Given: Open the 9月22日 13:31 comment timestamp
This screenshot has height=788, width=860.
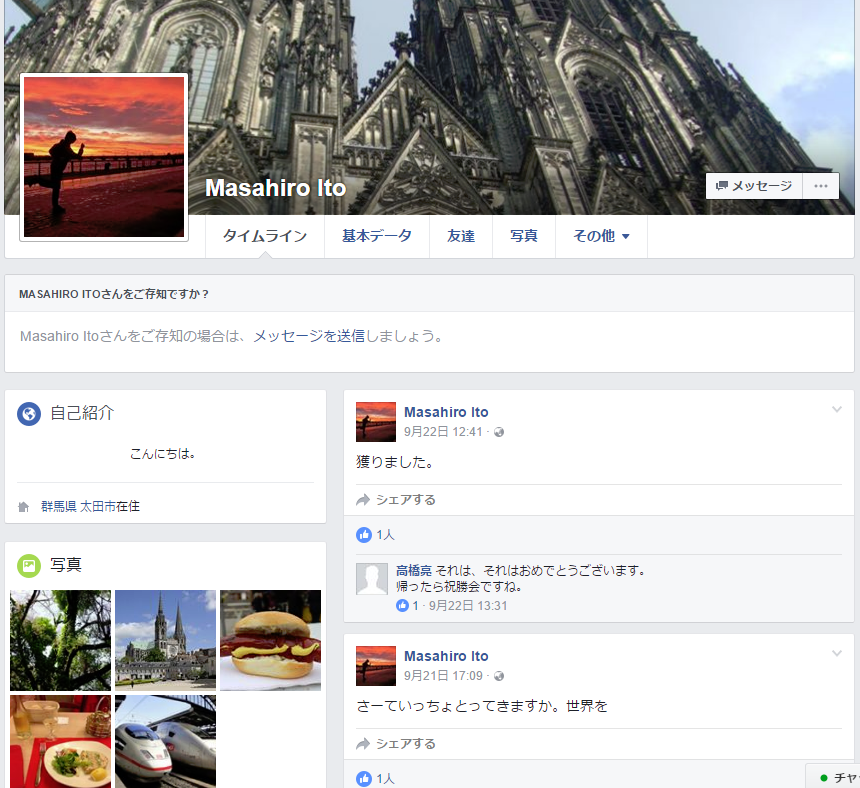Looking at the screenshot, I should (x=468, y=605).
